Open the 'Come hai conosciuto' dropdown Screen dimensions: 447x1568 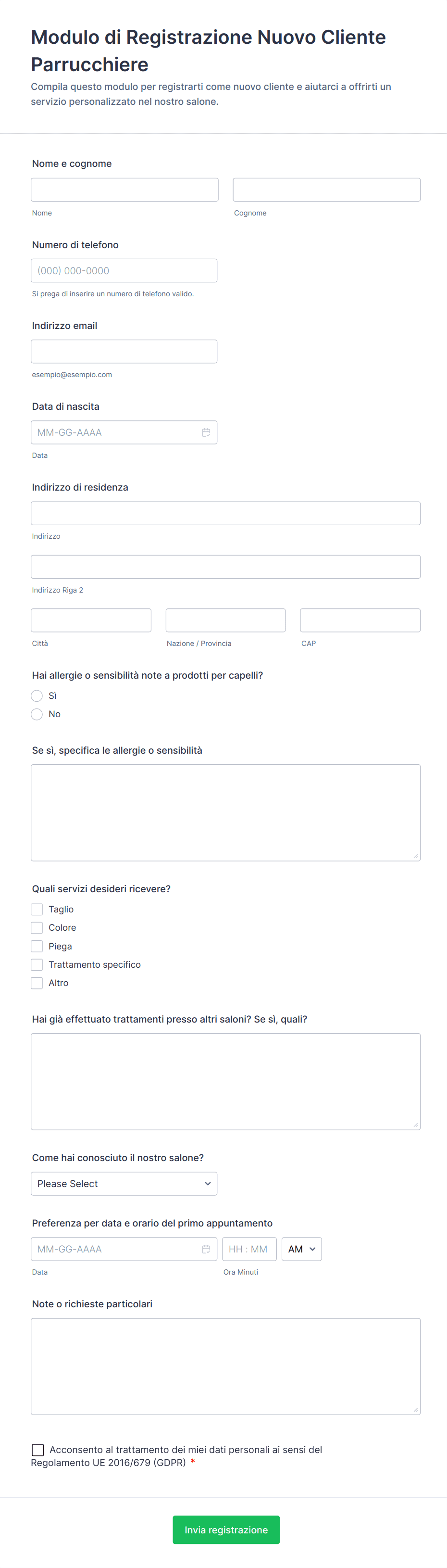coord(124,1184)
